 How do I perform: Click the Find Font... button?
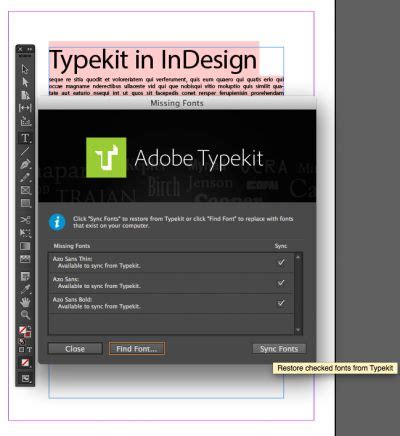(x=137, y=349)
